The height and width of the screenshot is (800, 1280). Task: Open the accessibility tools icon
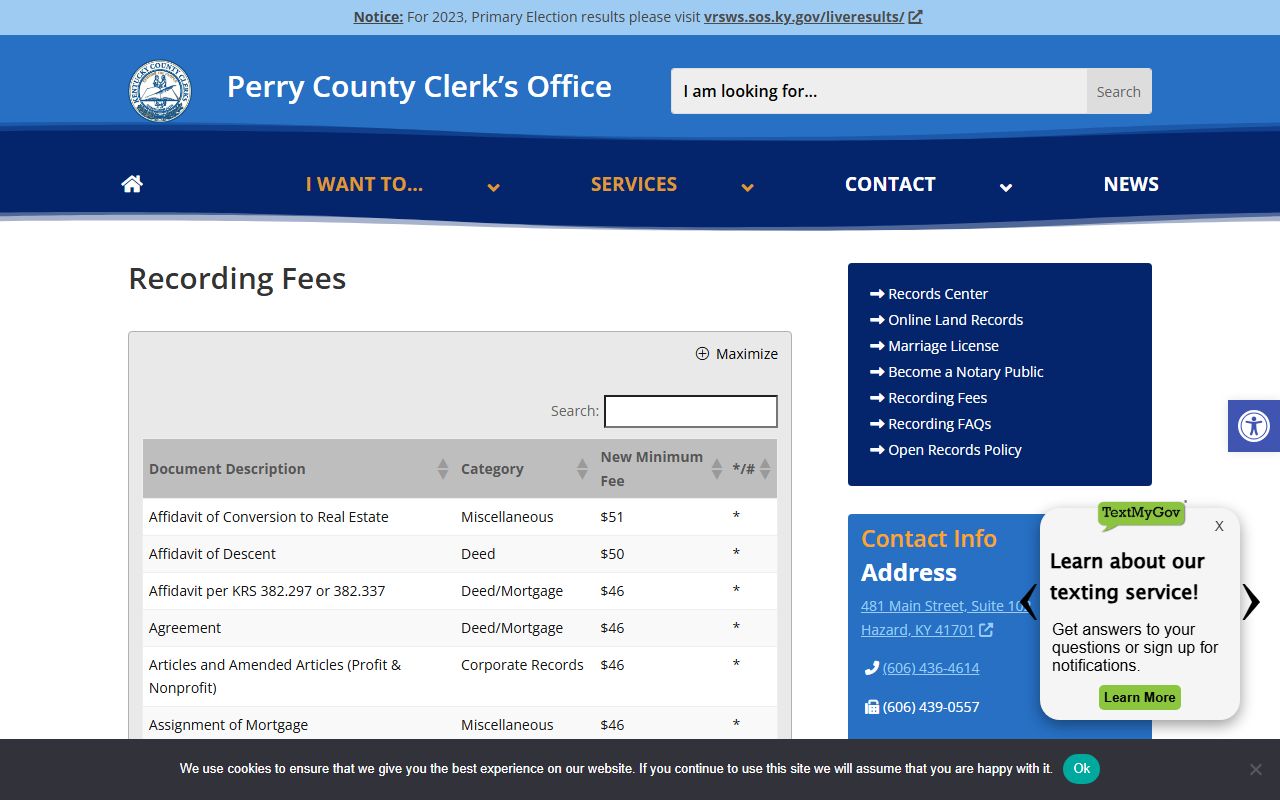tap(1254, 426)
